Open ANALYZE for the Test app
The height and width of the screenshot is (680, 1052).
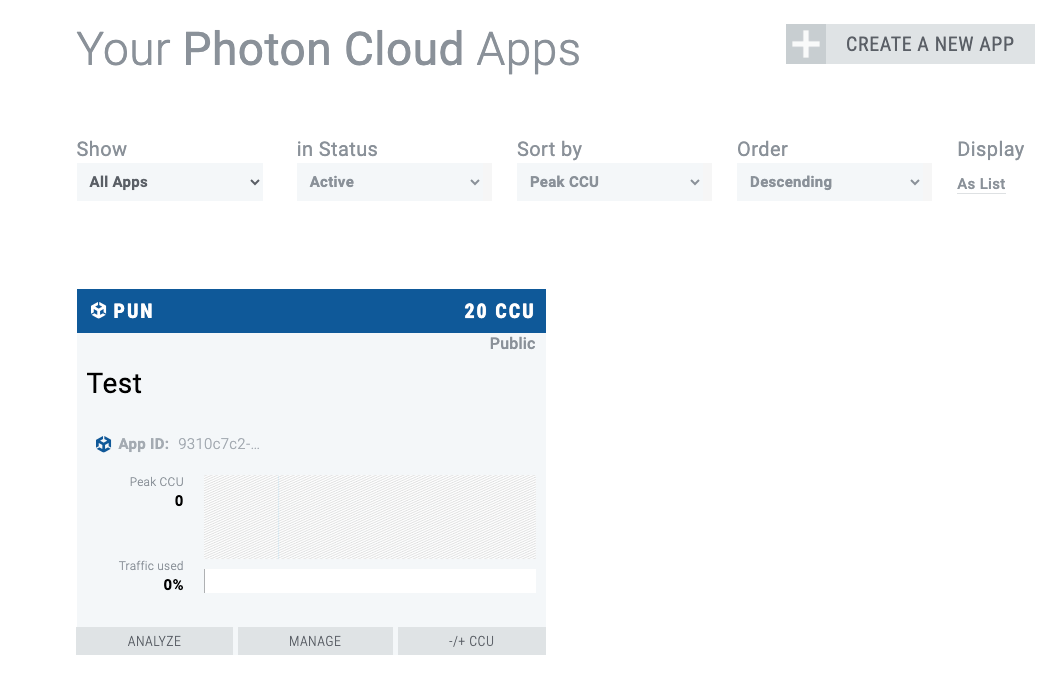pyautogui.click(x=154, y=641)
